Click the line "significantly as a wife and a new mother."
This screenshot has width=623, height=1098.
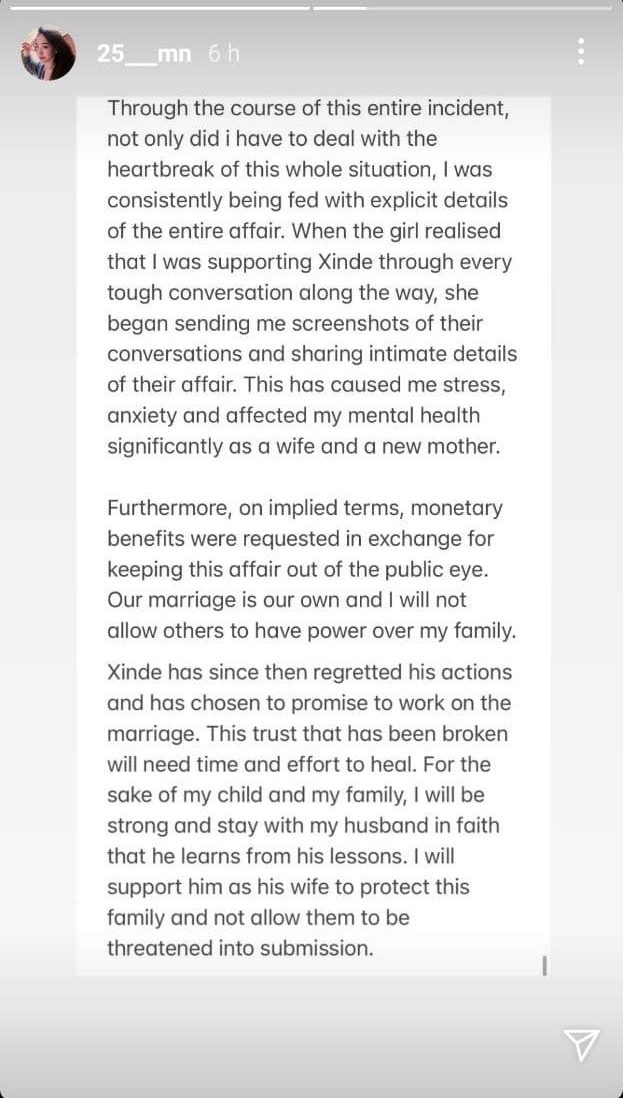click(304, 447)
